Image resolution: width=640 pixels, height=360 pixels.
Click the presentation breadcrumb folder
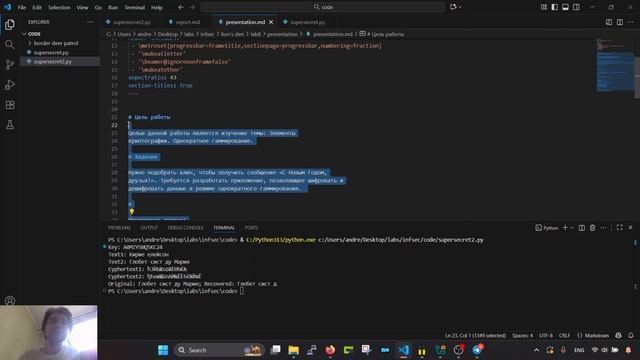point(282,34)
